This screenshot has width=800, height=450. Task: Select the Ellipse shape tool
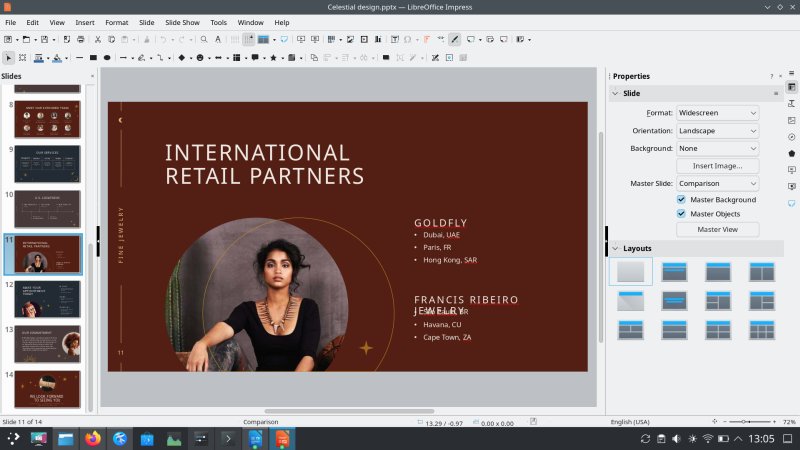click(107, 57)
